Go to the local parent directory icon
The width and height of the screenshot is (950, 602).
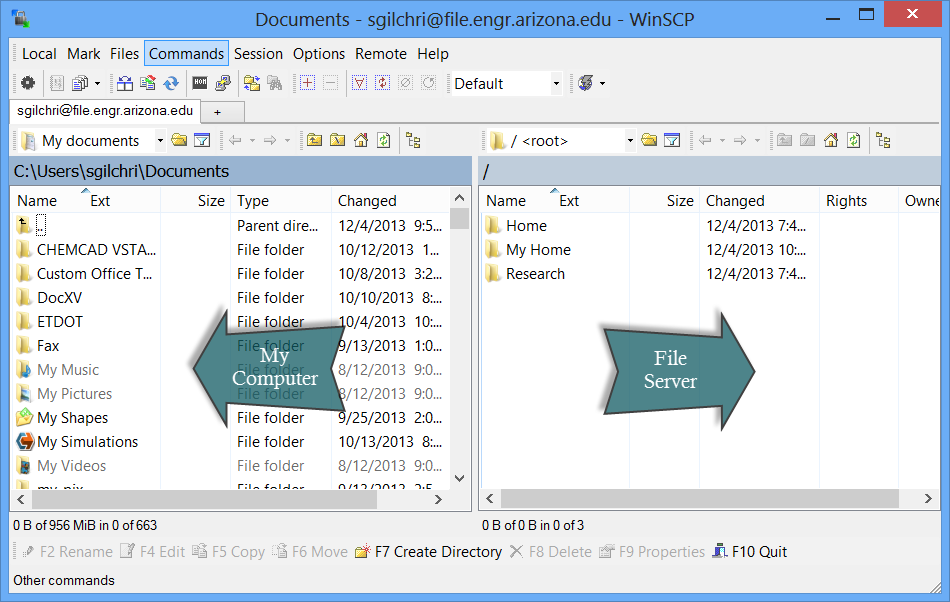pos(314,141)
